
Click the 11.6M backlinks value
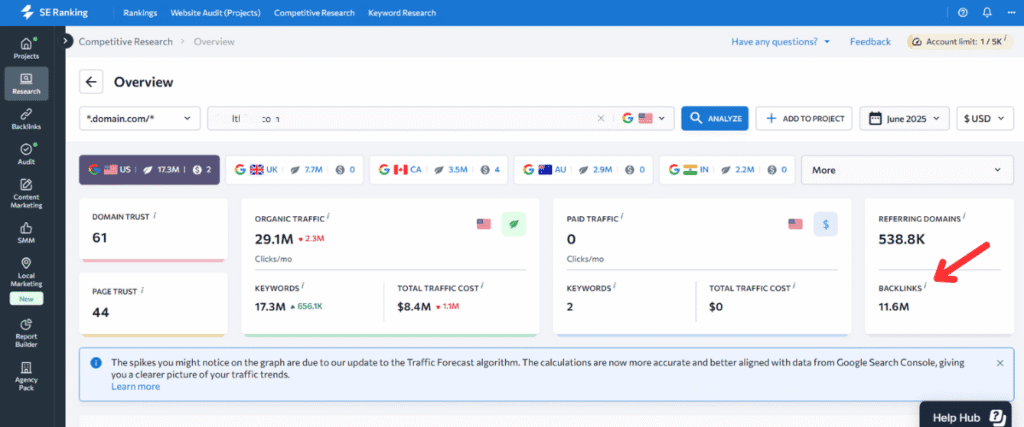pos(894,306)
